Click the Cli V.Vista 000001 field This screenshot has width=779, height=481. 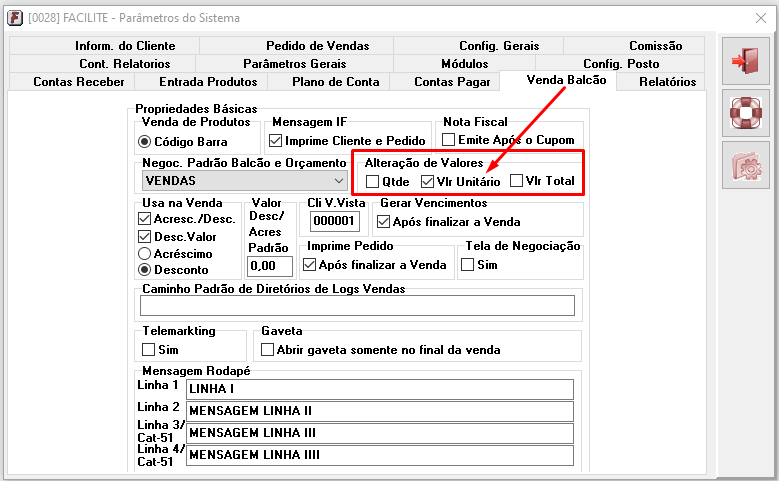pos(334,221)
